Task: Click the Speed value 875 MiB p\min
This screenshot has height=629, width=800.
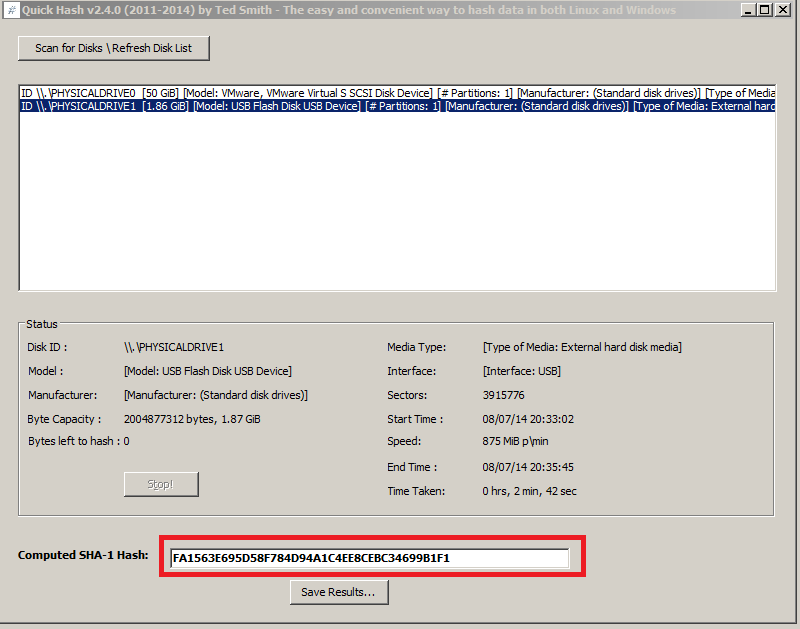Action: pos(515,441)
